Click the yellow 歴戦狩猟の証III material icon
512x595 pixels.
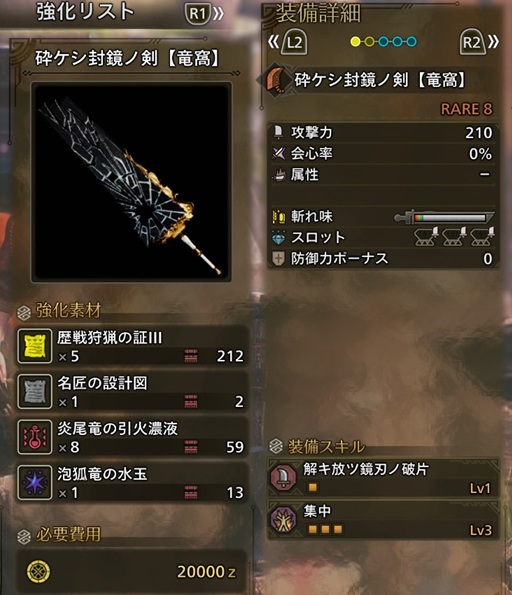(35, 346)
